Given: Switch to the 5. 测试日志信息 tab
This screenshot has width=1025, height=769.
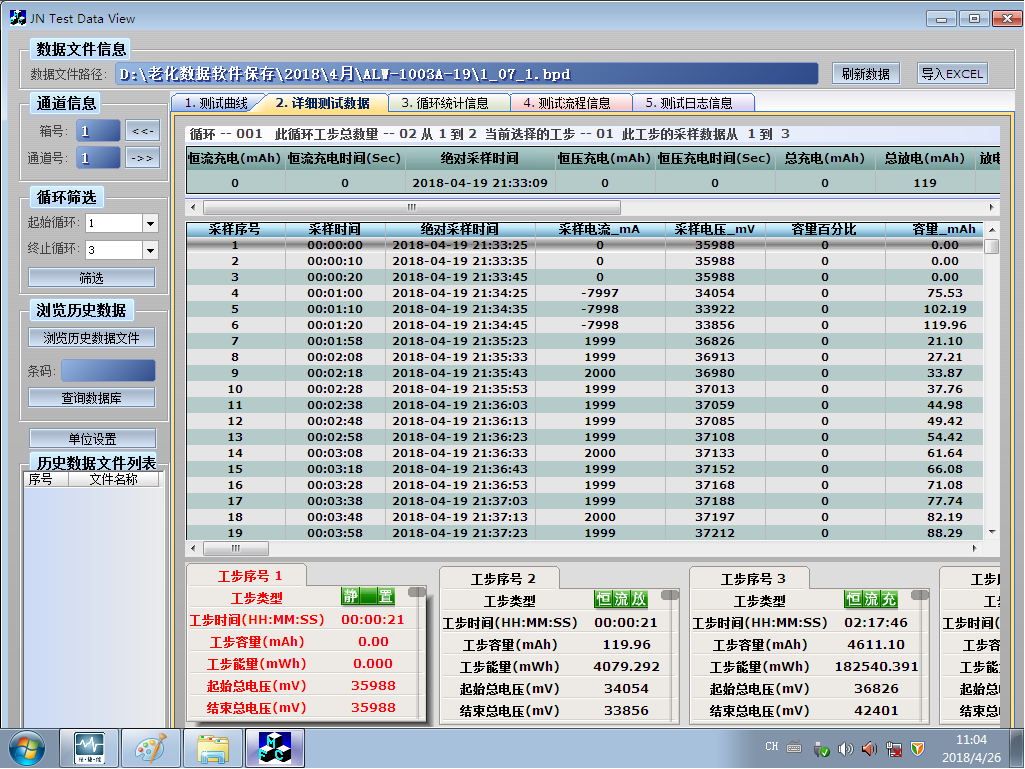Looking at the screenshot, I should coord(690,103).
